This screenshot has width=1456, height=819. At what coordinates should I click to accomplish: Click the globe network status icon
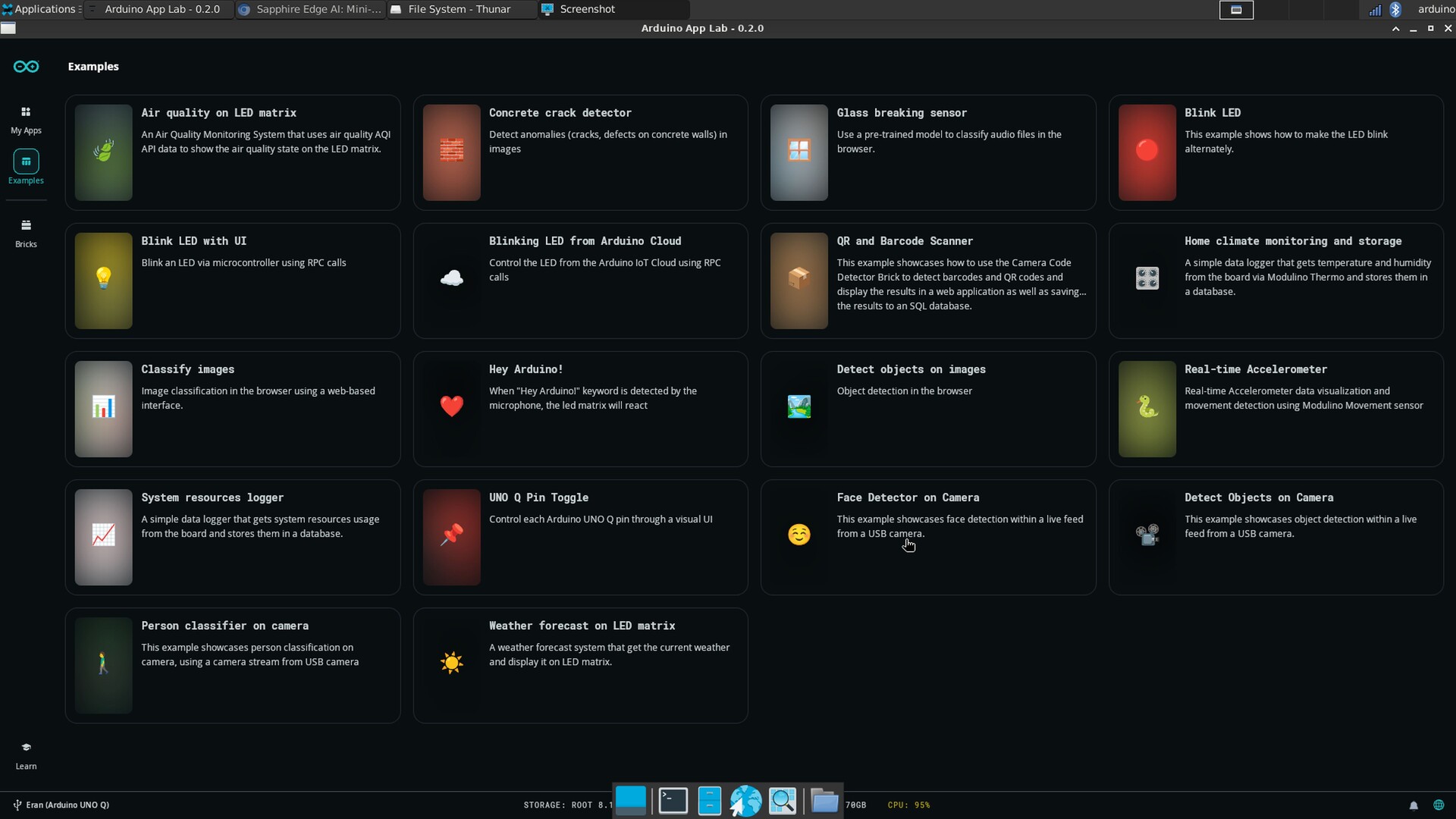click(x=1439, y=805)
